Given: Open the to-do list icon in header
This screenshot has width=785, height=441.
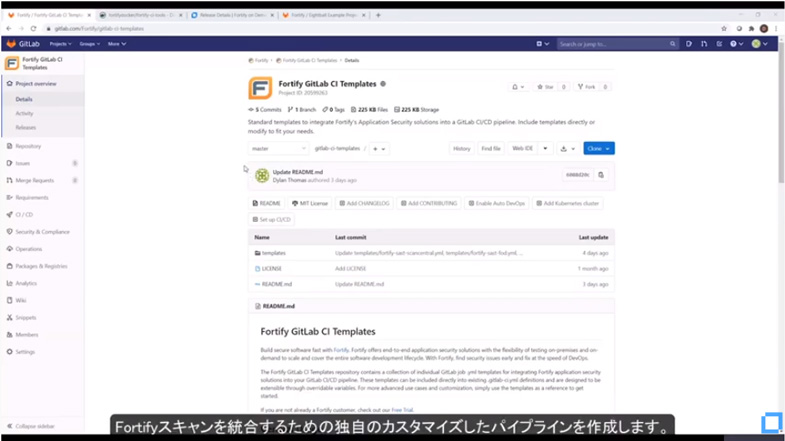Looking at the screenshot, I should pyautogui.click(x=719, y=44).
